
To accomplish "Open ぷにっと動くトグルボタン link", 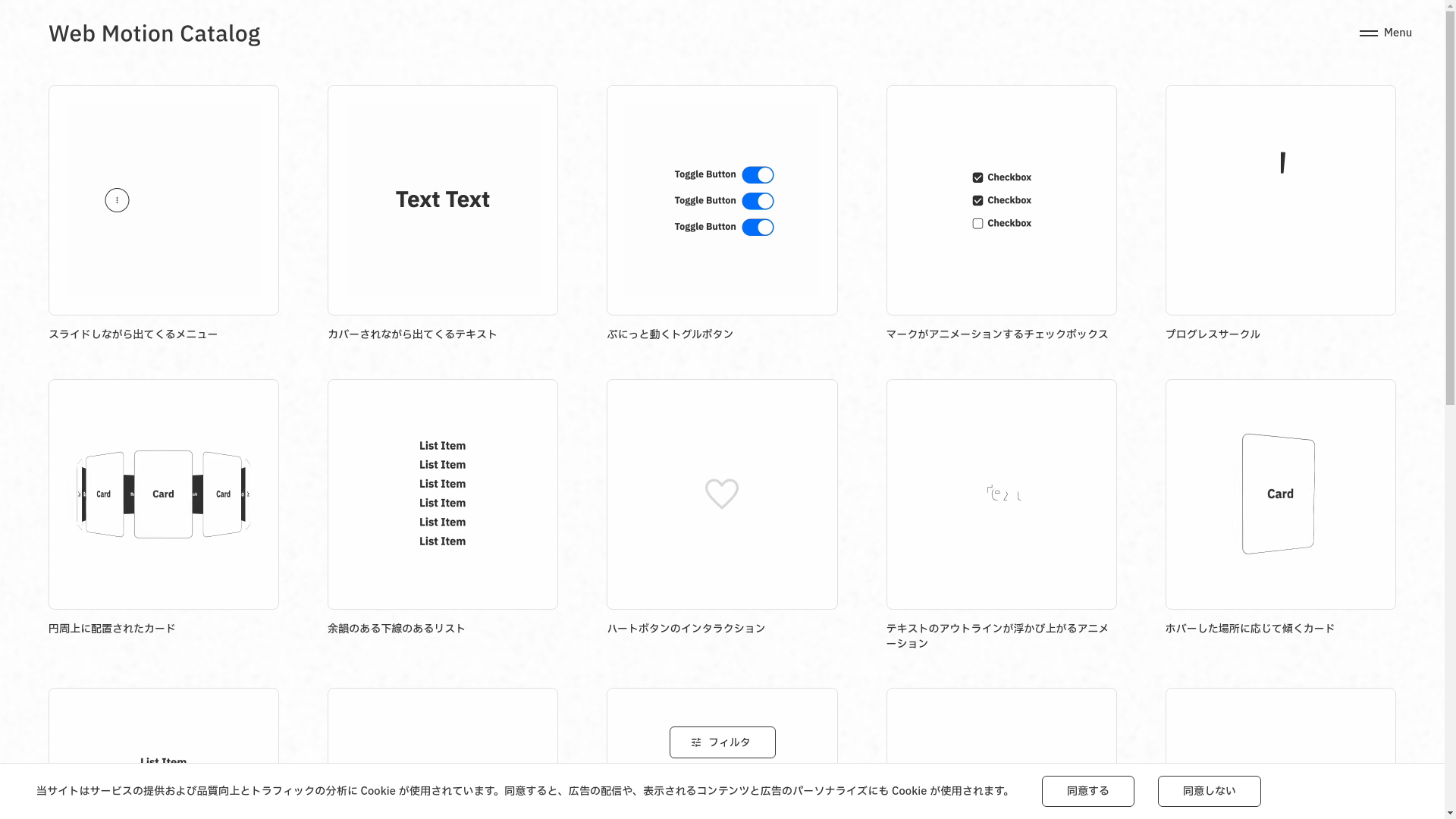I will point(670,334).
